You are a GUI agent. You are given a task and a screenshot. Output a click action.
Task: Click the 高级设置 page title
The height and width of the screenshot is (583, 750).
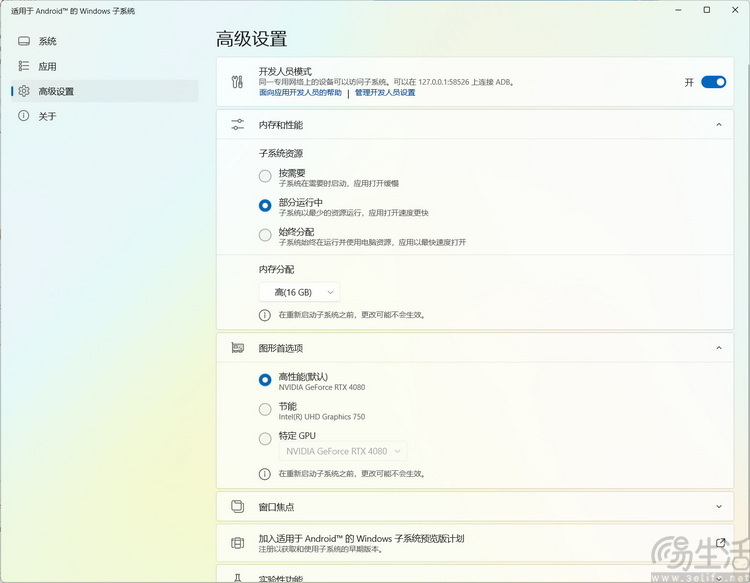[252, 39]
